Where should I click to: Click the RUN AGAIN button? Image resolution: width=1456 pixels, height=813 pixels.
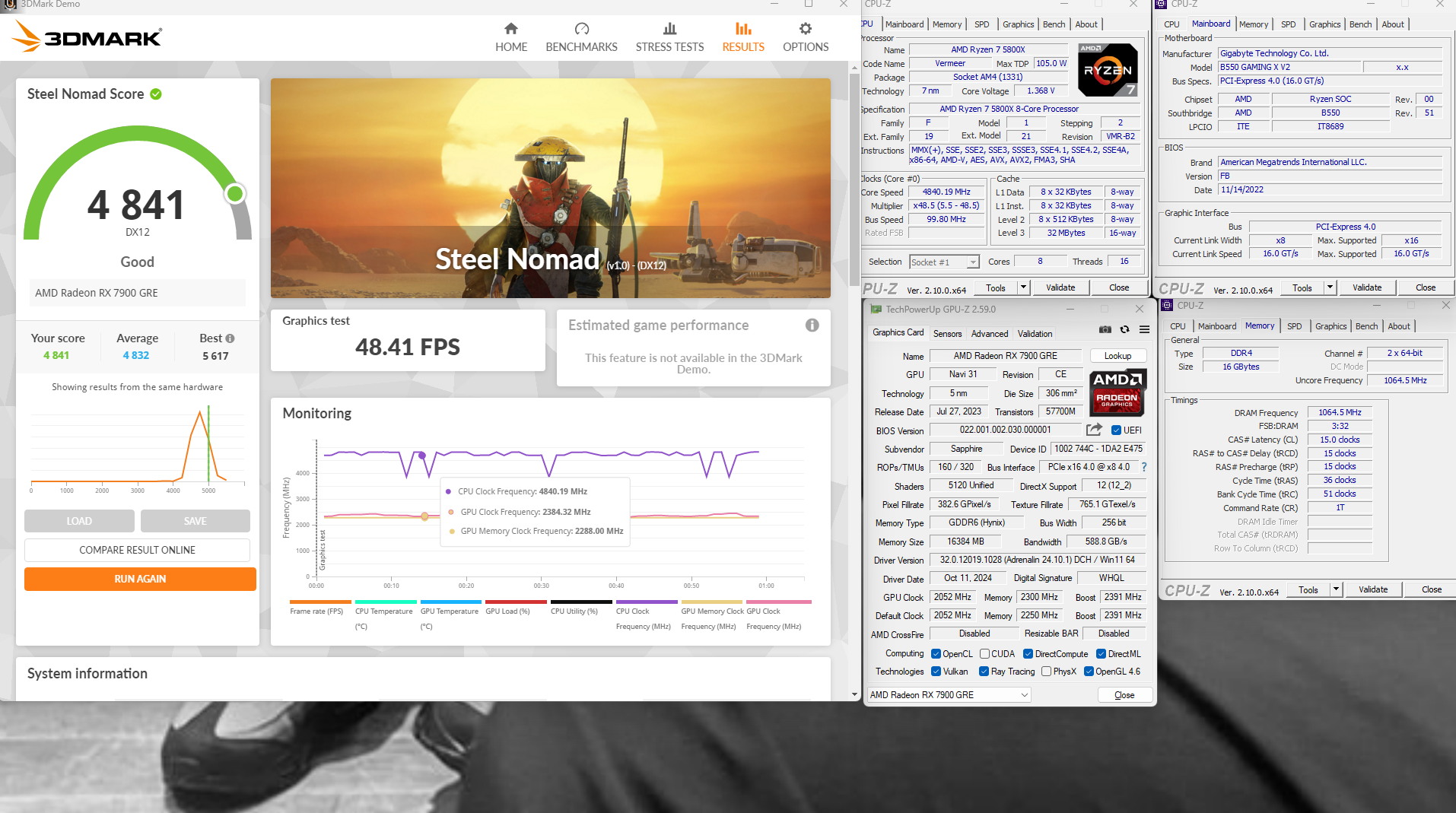(140, 579)
